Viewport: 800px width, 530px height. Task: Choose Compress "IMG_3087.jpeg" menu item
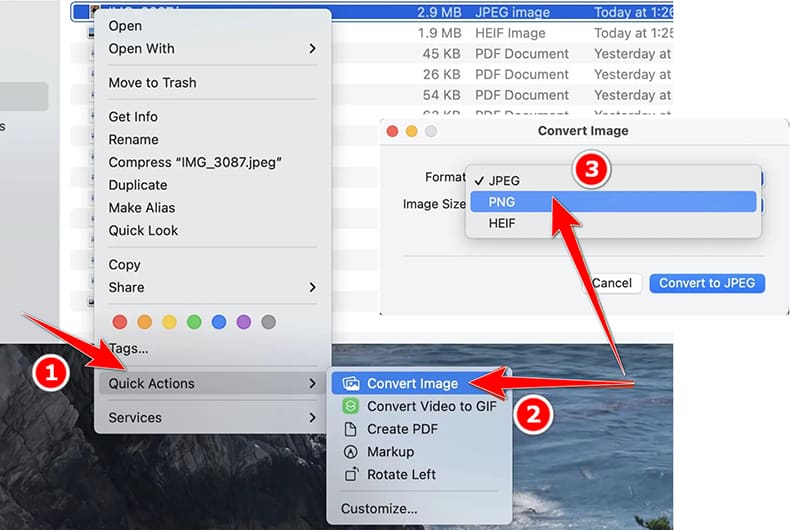tap(194, 162)
